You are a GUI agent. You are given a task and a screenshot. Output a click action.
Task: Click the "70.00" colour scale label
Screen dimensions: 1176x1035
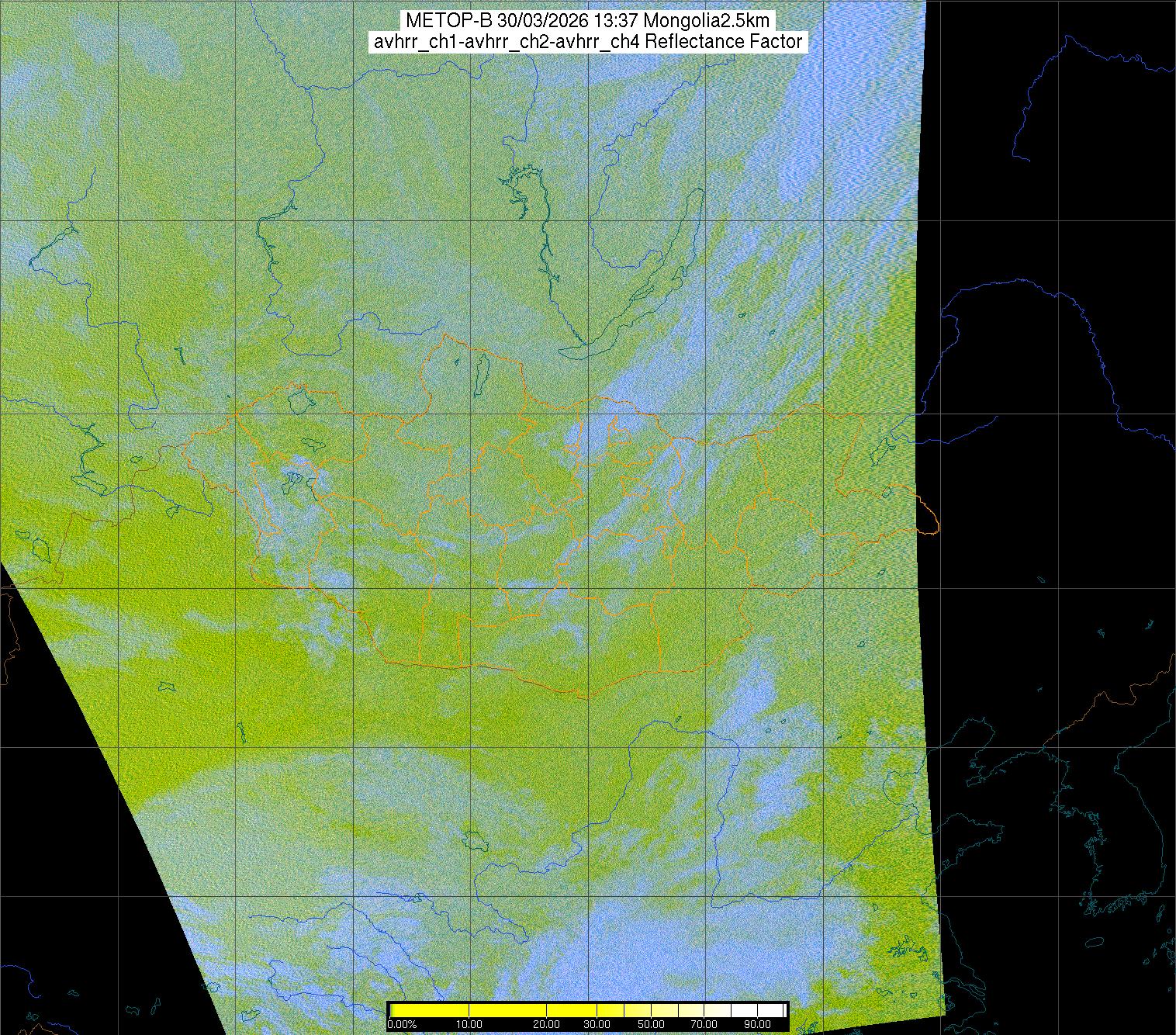coord(704,1025)
